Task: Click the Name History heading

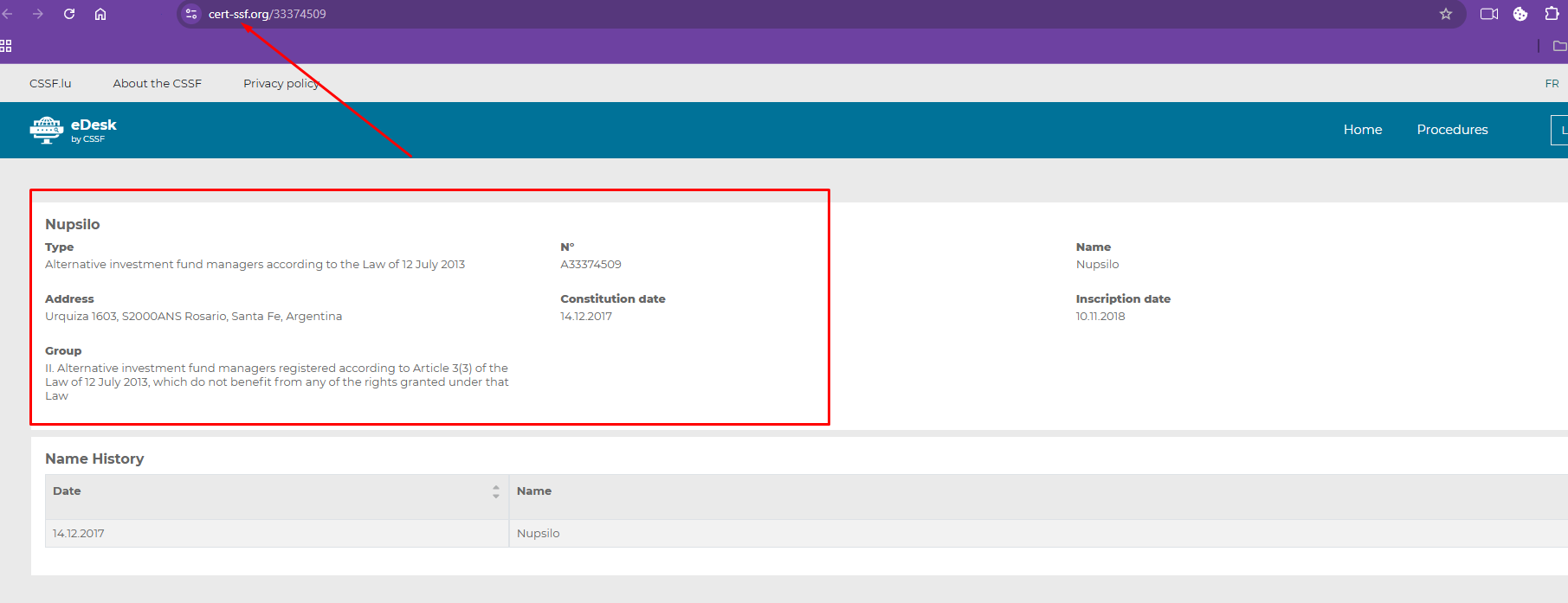Action: pyautogui.click(x=94, y=459)
